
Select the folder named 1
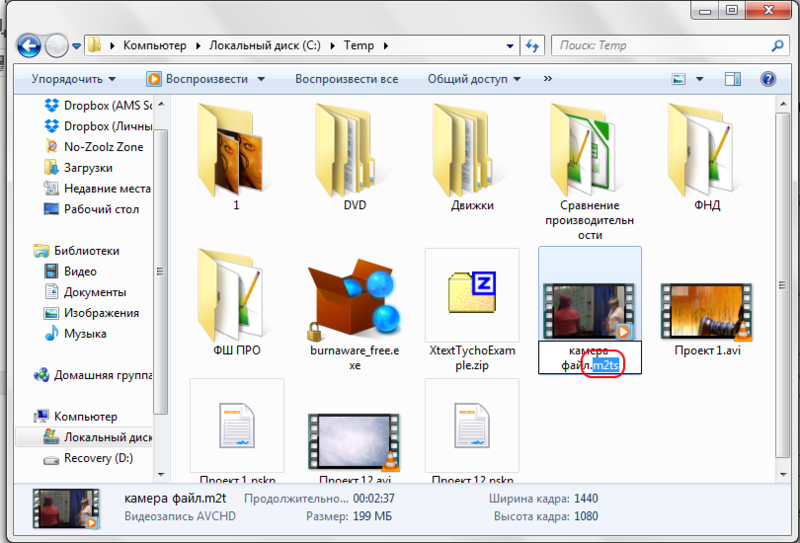click(236, 156)
